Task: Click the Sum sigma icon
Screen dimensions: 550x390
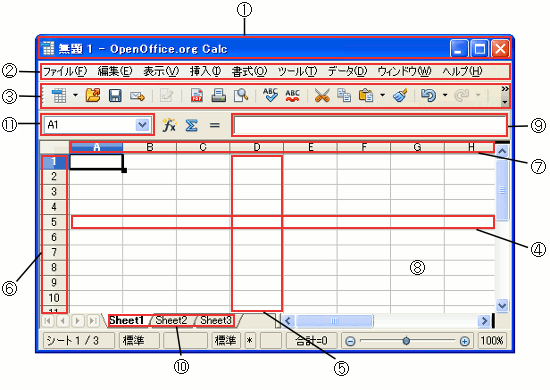Action: pos(191,125)
